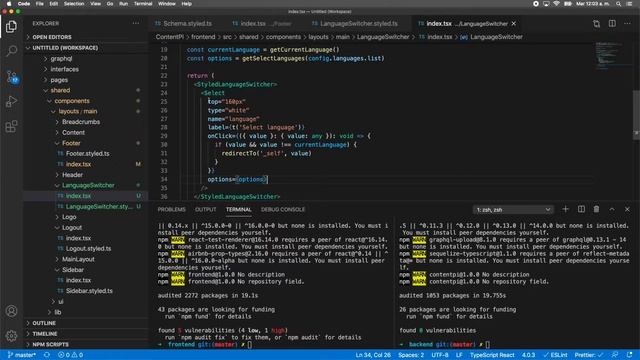
Task: Open macOS Spotlight search icon
Action: pyautogui.click(x=619, y=4)
